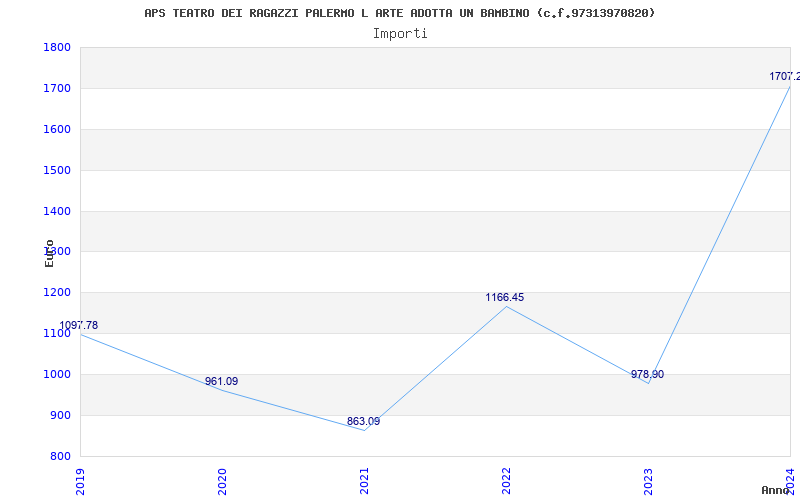800x500 pixels.
Task: Click the x-axis year label 2022
Action: click(x=506, y=480)
